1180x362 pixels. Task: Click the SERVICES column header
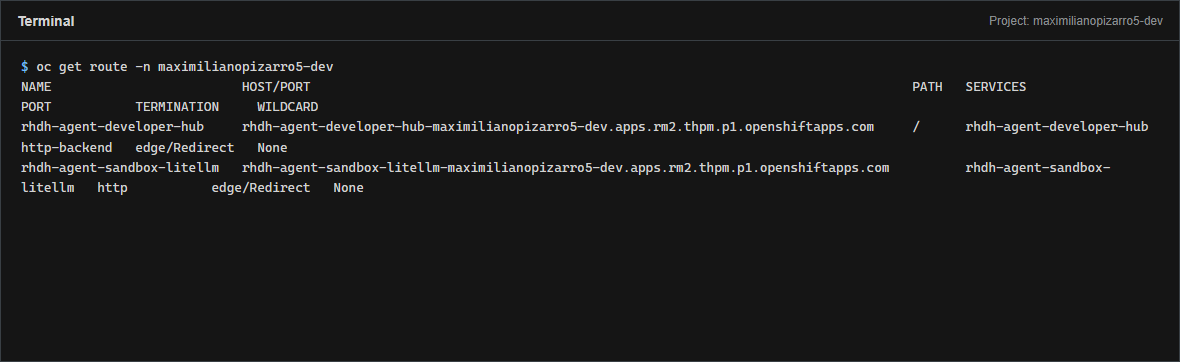pyautogui.click(x=996, y=87)
